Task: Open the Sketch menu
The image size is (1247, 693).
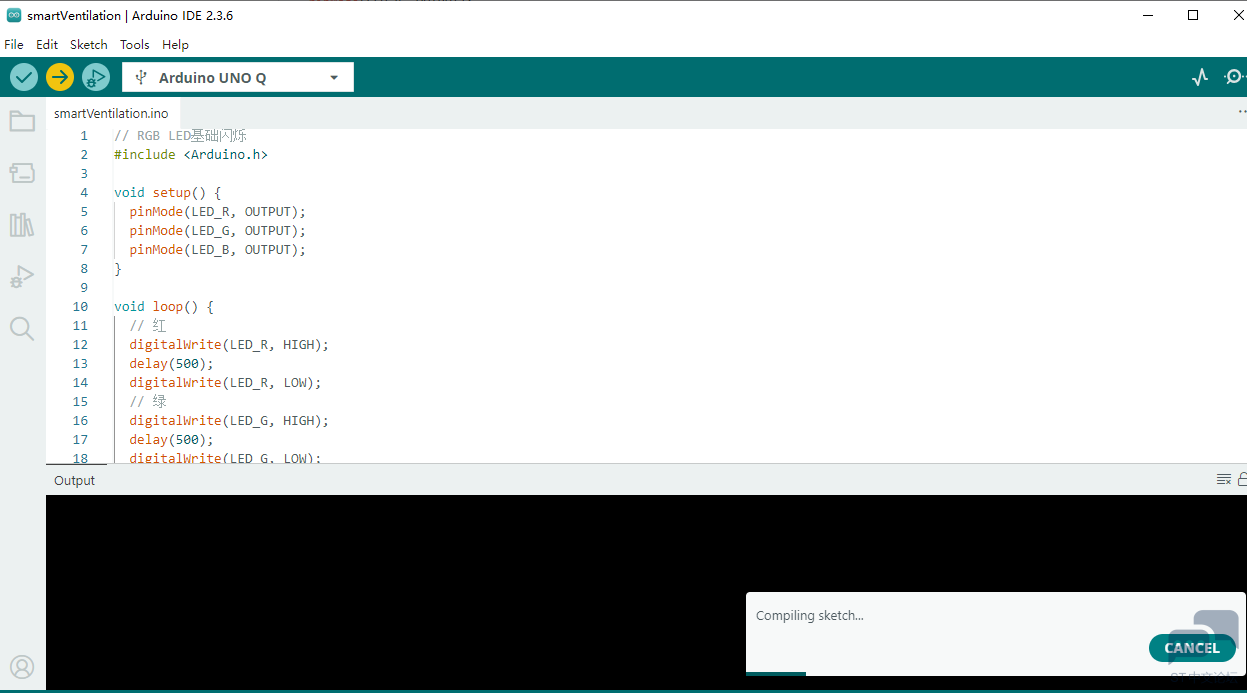Action: (x=89, y=44)
